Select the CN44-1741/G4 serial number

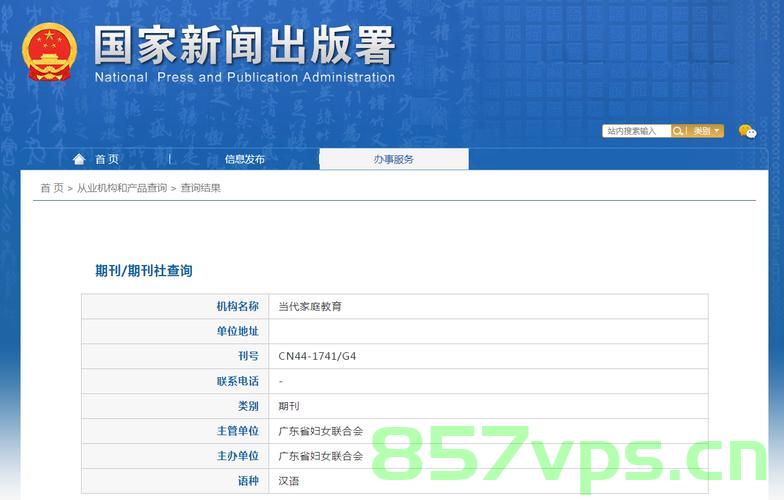[x=317, y=356]
